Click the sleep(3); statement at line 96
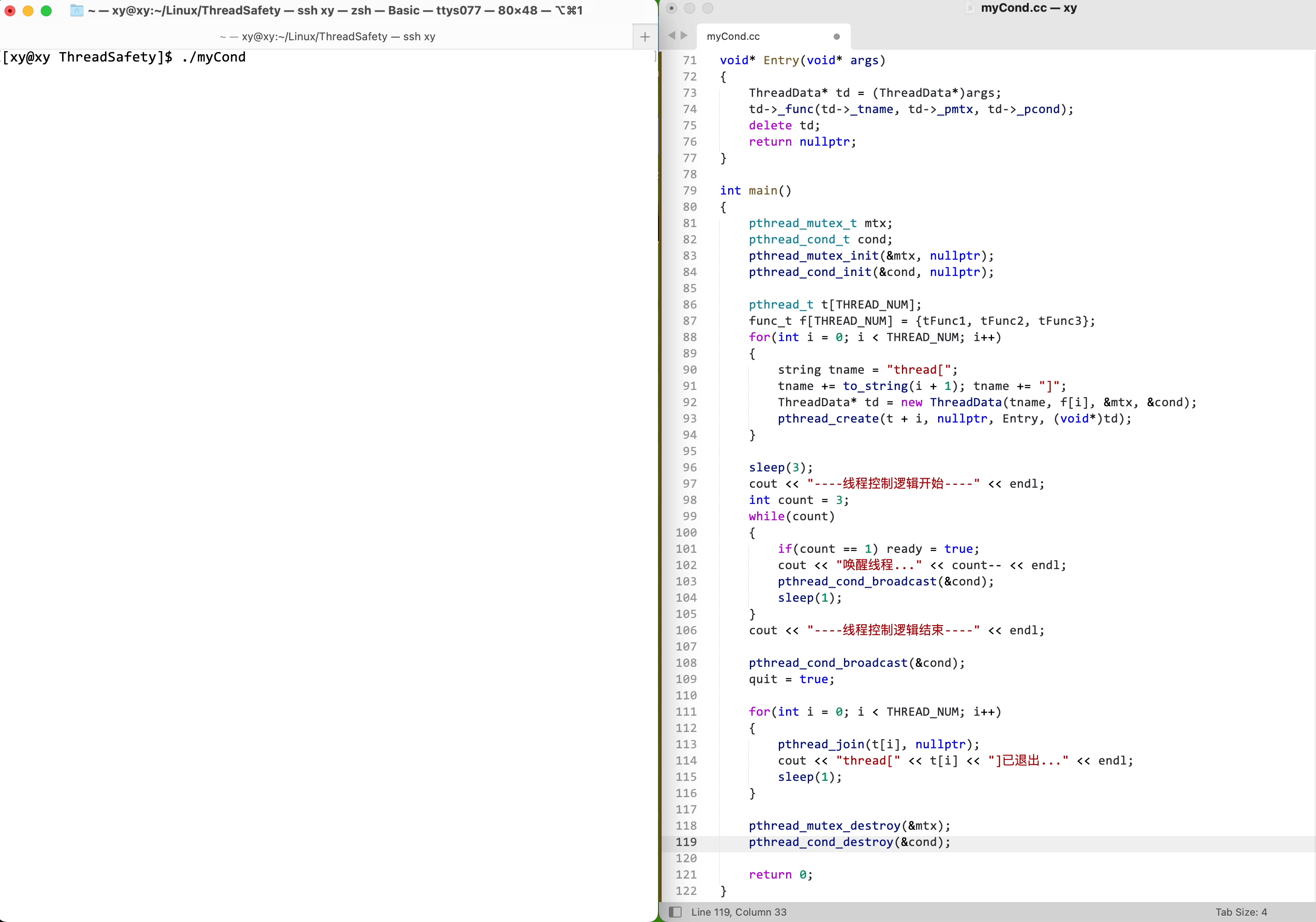Screen dimensions: 1316x922 click(x=780, y=468)
